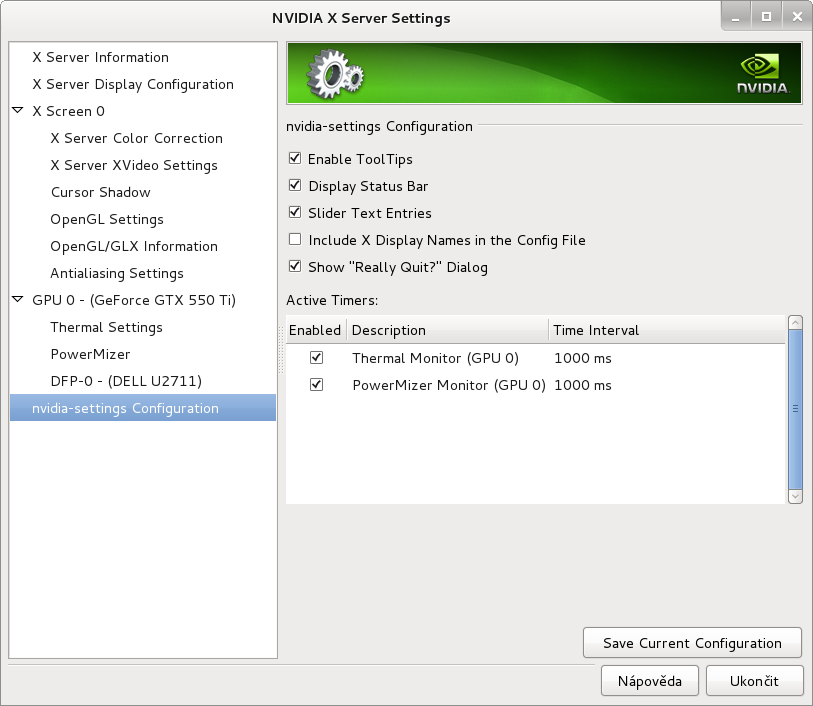Open Thermal Settings page
Image resolution: width=813 pixels, height=706 pixels.
106,327
